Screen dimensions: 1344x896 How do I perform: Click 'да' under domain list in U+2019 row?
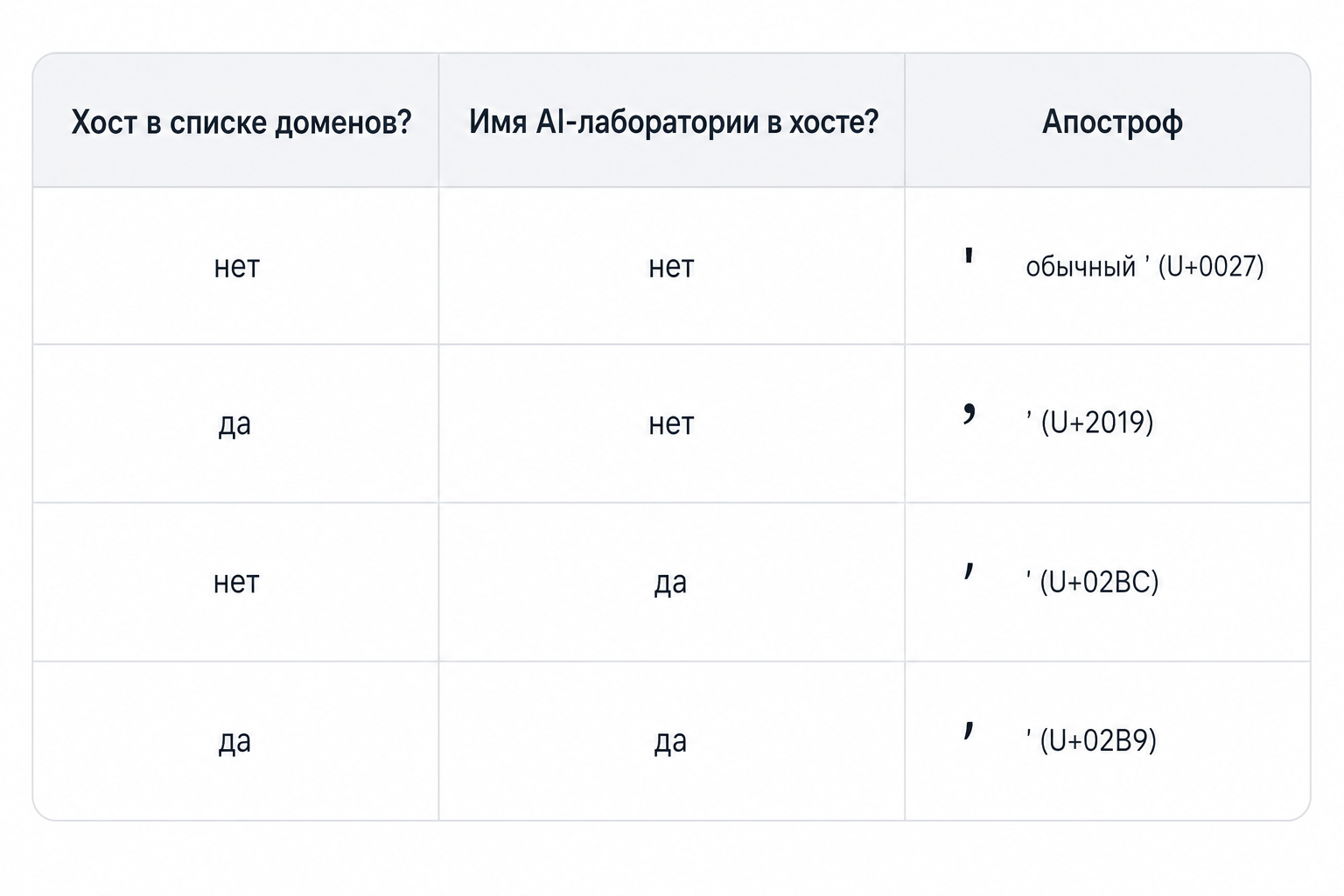click(x=234, y=424)
